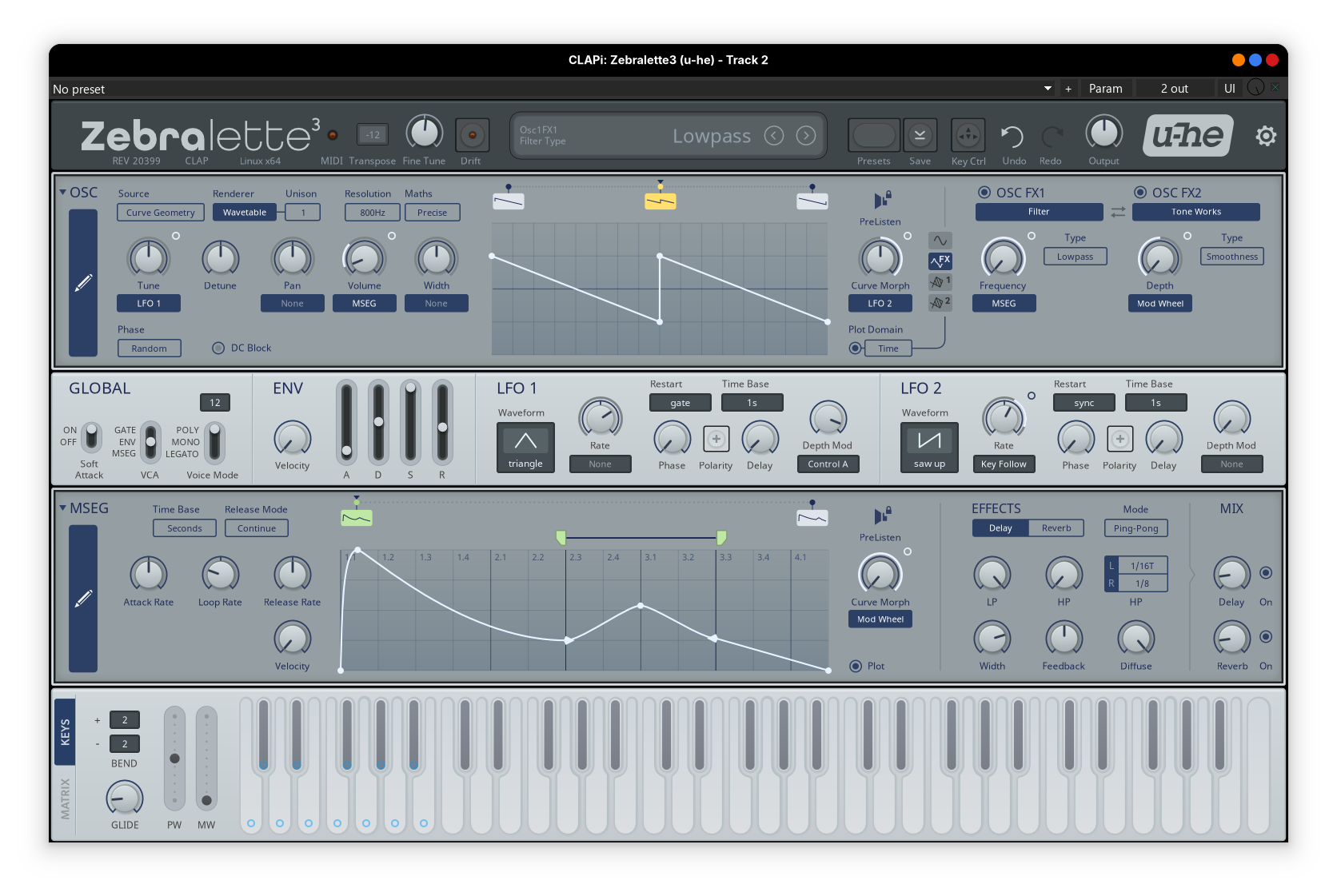The width and height of the screenshot is (1337, 896).
Task: Open the OSC FX1 Type Lowpass dropdown
Action: (1075, 257)
